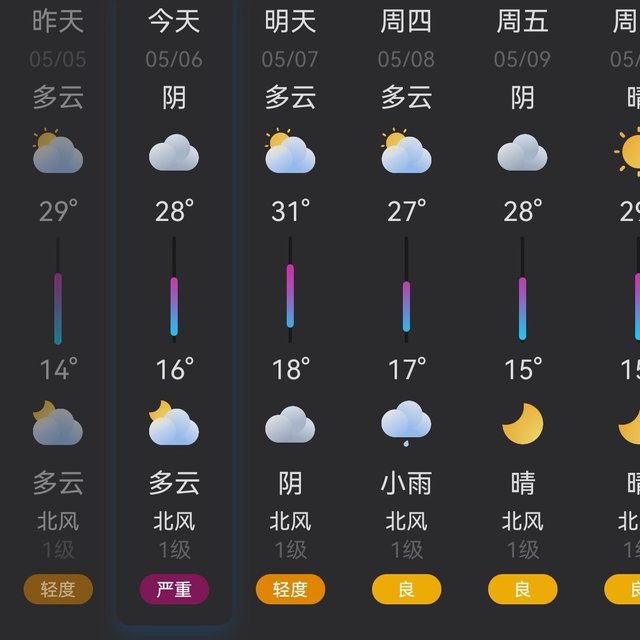The width and height of the screenshot is (640, 640).
Task: Tap yesterday's night moon-and-cloud icon
Action: pyautogui.click(x=58, y=422)
